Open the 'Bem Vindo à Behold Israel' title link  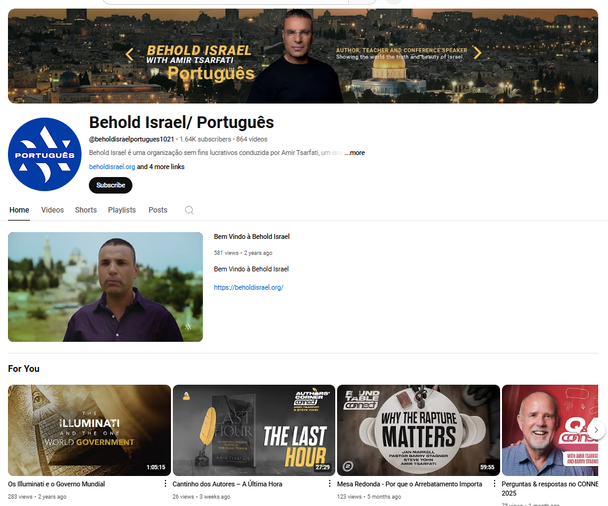(x=252, y=237)
